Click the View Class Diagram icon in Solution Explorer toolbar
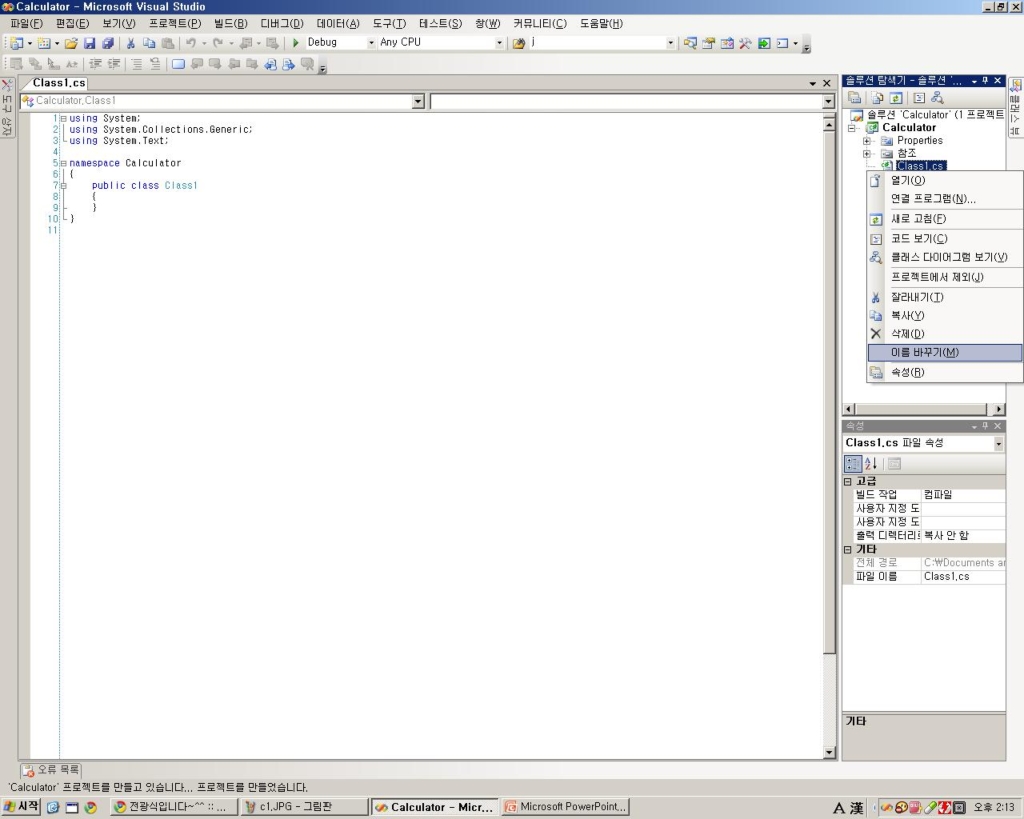Screen dimensions: 1024x819 point(937,98)
